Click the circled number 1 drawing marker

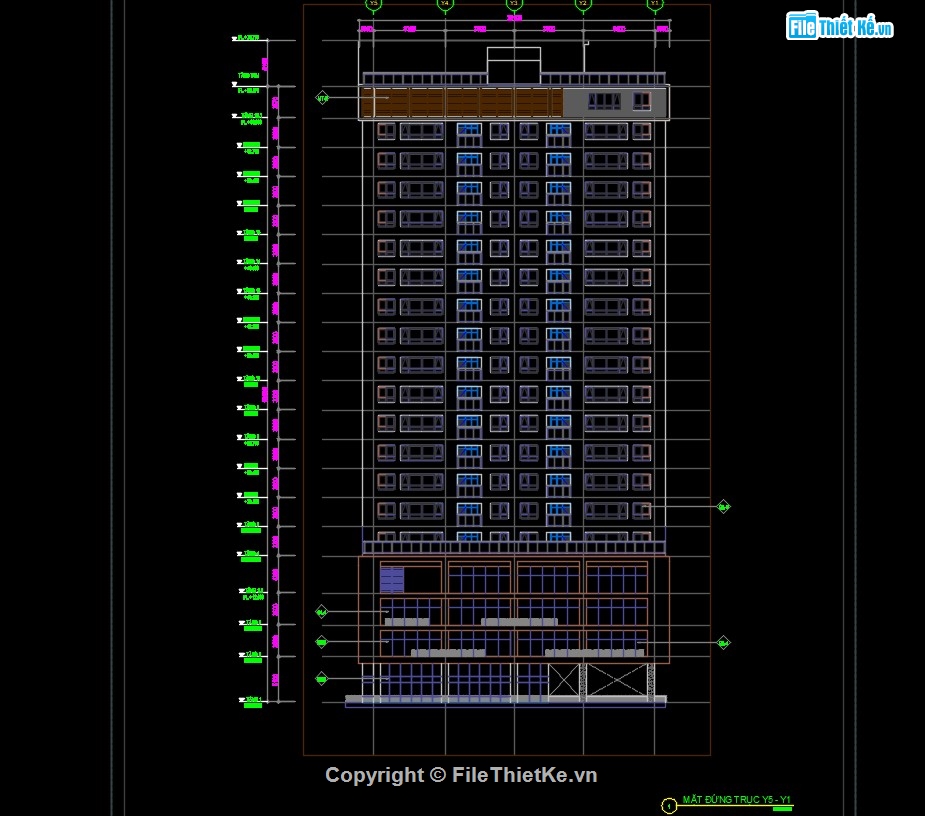click(668, 805)
